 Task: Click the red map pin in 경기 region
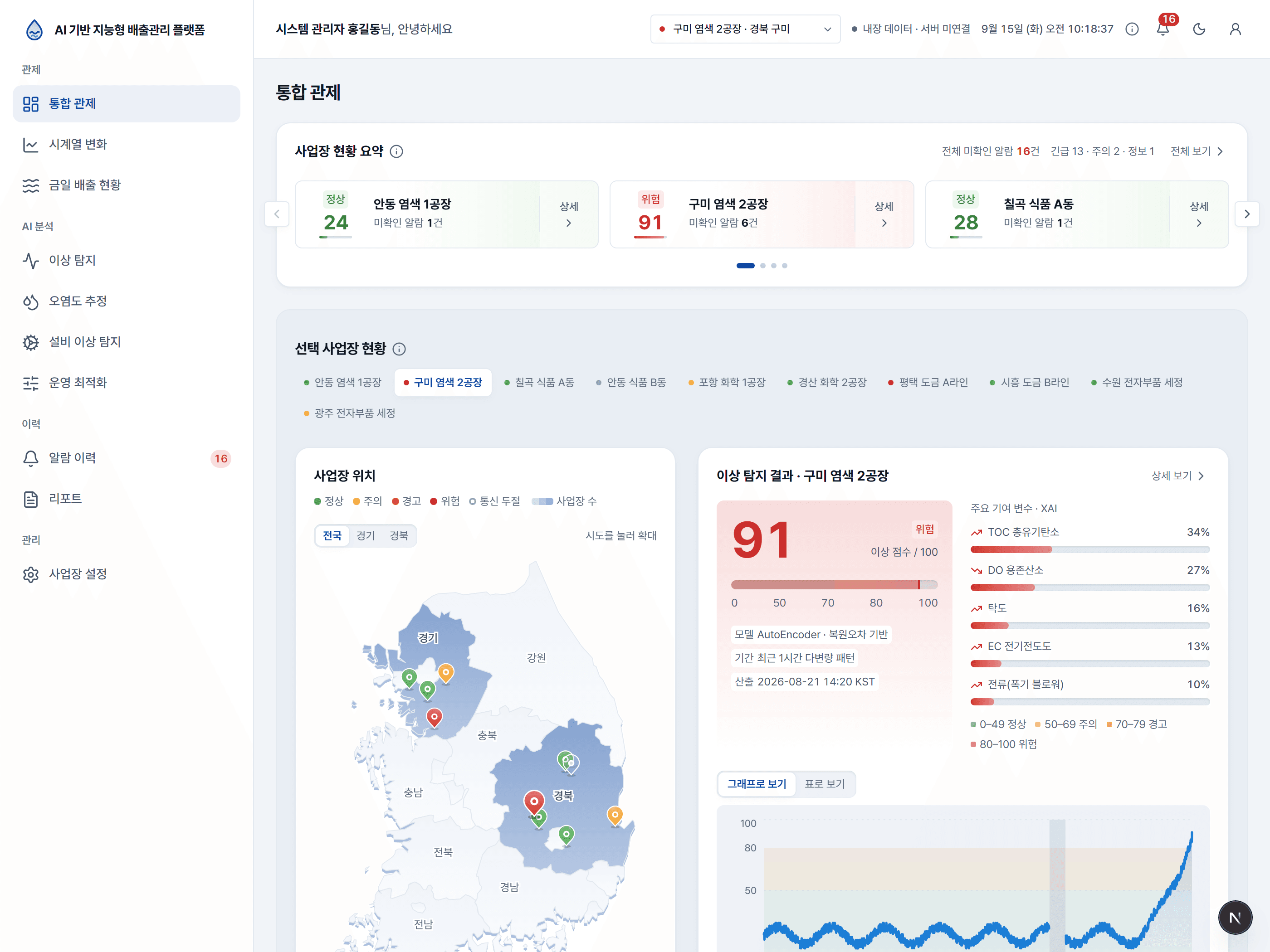434,717
